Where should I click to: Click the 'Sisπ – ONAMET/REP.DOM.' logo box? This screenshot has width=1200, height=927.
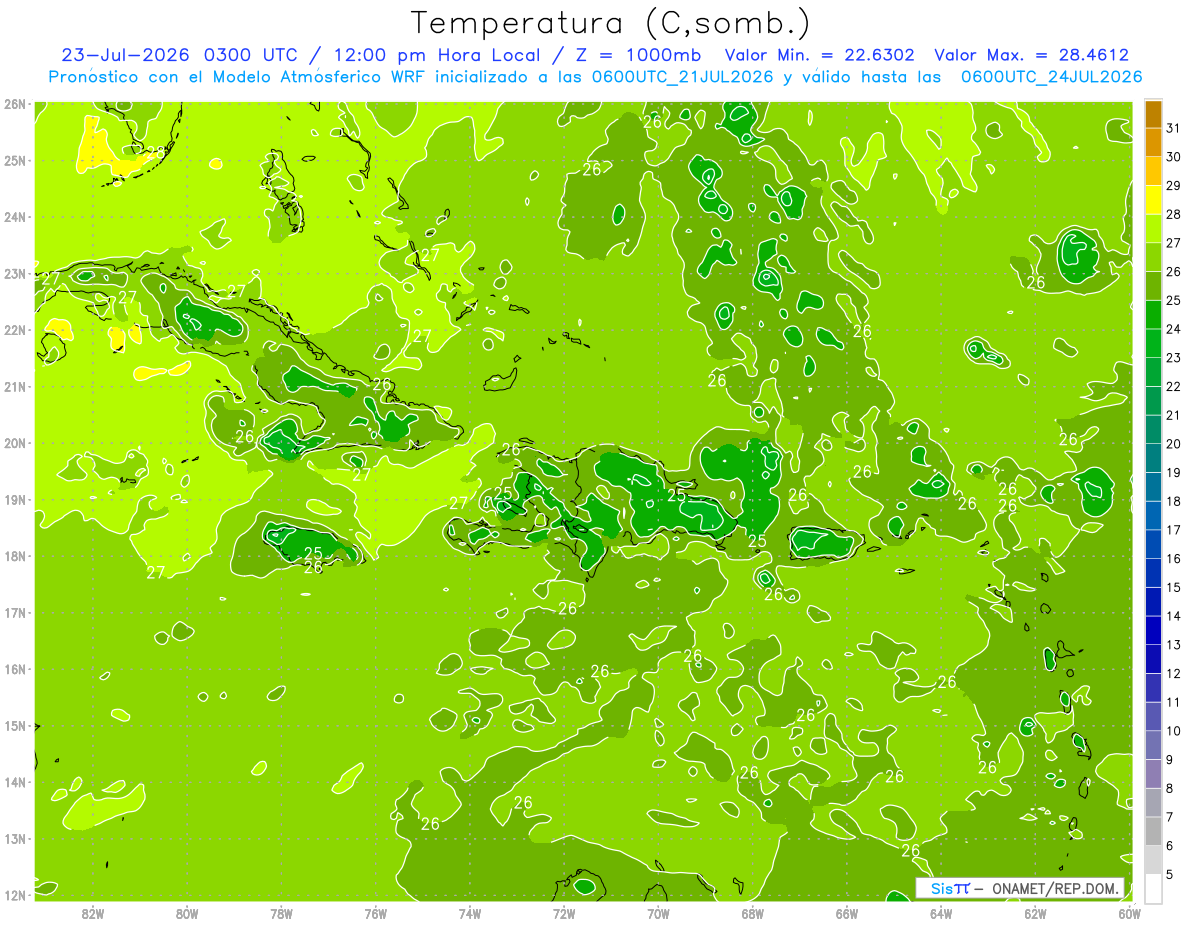[1020, 888]
